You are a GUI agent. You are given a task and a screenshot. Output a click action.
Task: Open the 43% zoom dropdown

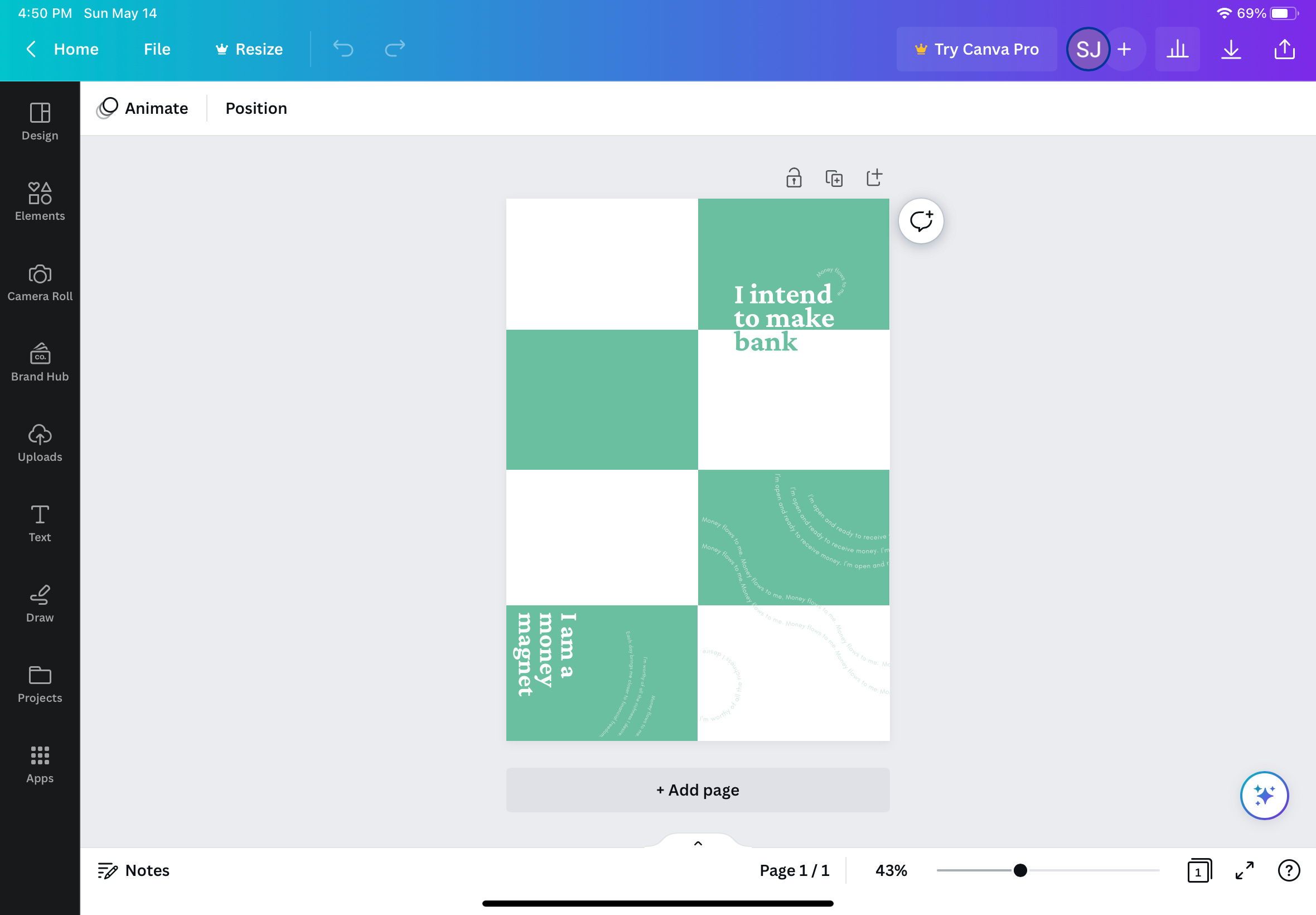point(891,870)
